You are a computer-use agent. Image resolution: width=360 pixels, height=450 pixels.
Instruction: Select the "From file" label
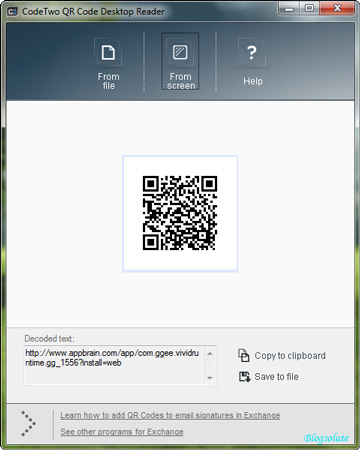pyautogui.click(x=108, y=81)
